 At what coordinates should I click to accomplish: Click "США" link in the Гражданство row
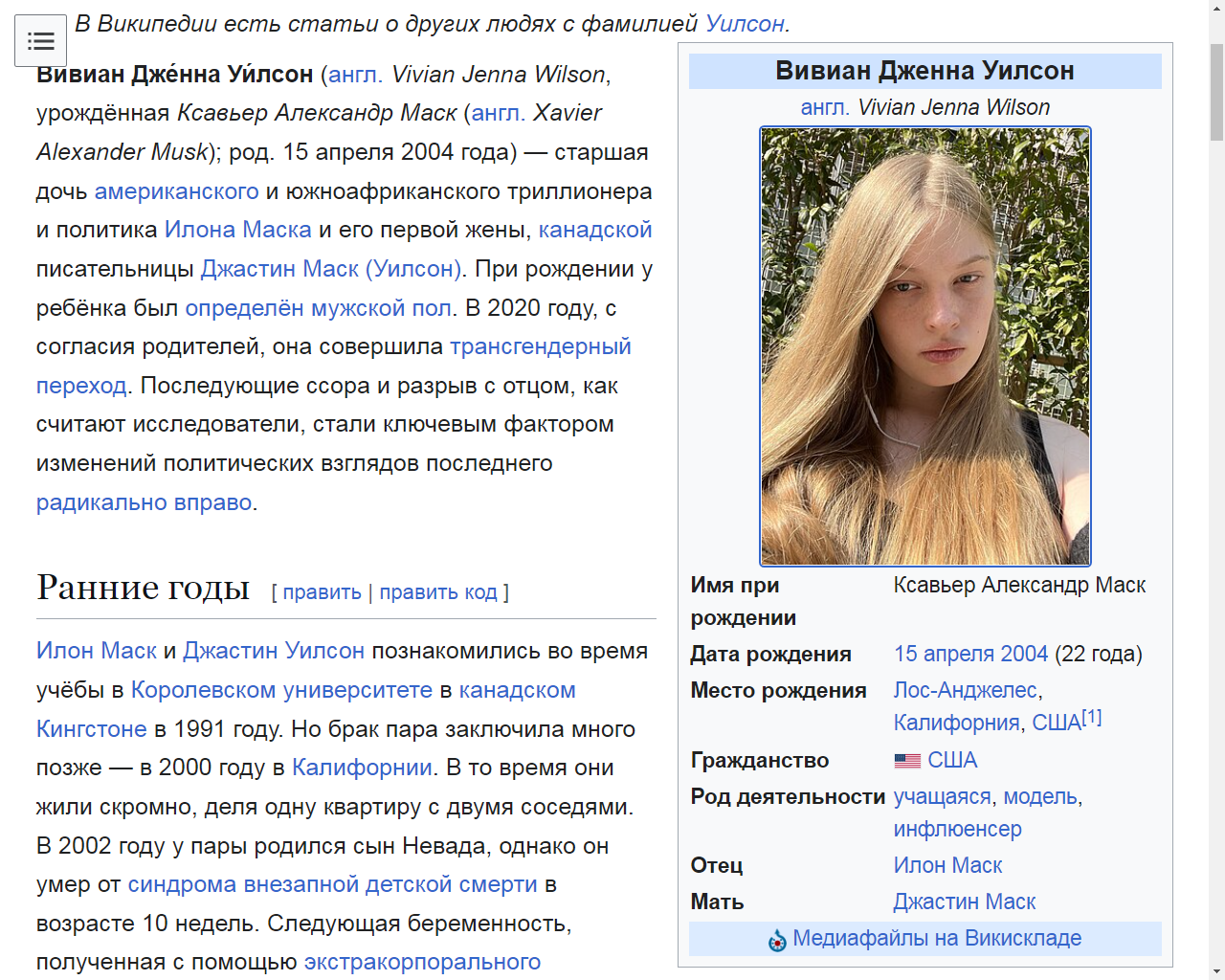click(952, 760)
